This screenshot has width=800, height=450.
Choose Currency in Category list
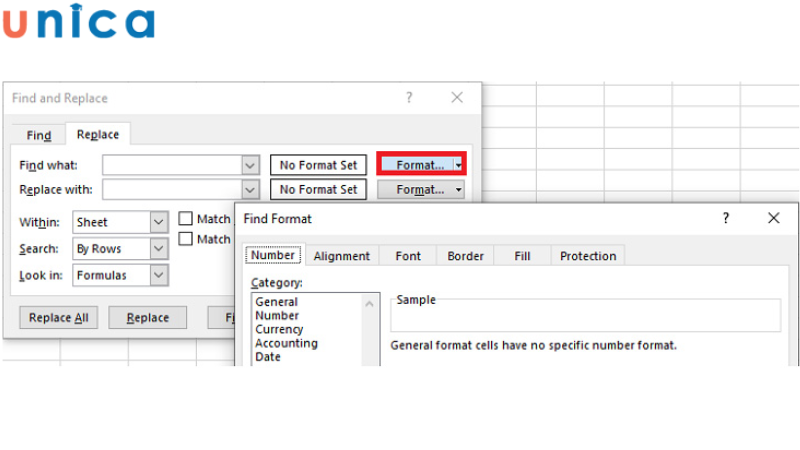pos(279,329)
